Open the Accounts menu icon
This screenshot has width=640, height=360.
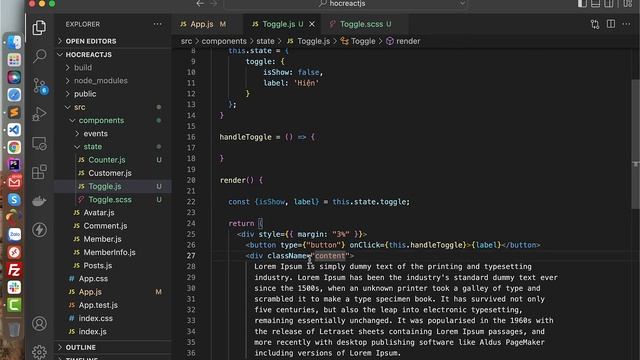[39, 324]
